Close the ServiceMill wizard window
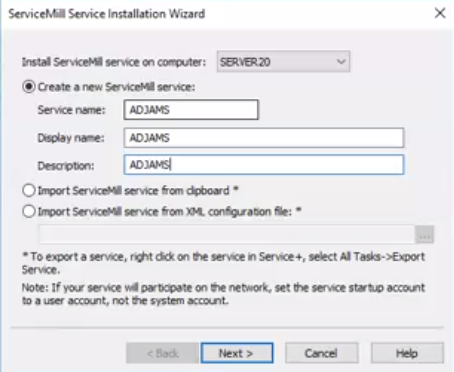454x372 pixels. tap(440, 13)
